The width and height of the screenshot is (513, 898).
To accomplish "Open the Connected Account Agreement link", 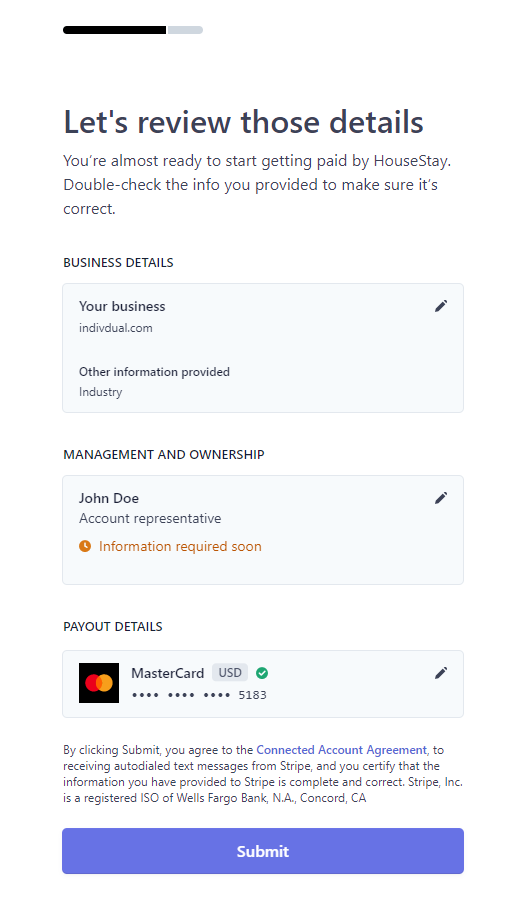I will (x=341, y=750).
